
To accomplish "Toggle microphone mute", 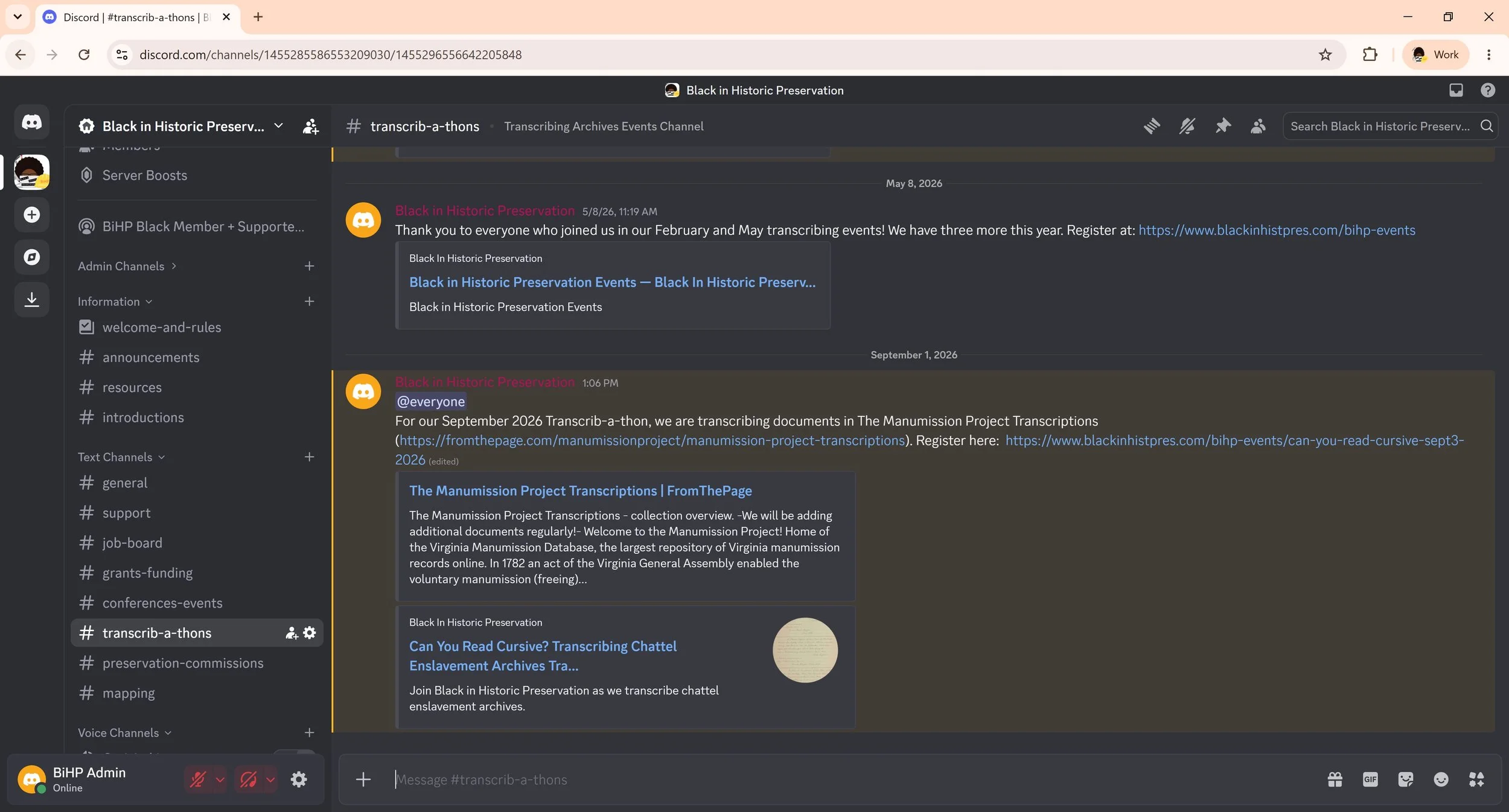I will pyautogui.click(x=197, y=779).
